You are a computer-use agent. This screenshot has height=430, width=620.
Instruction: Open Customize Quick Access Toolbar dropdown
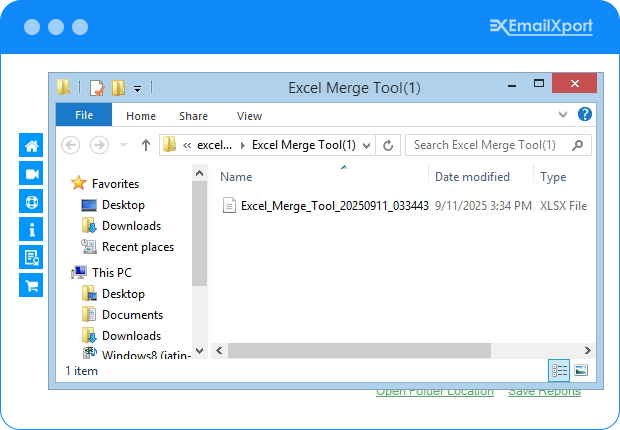tap(137, 89)
